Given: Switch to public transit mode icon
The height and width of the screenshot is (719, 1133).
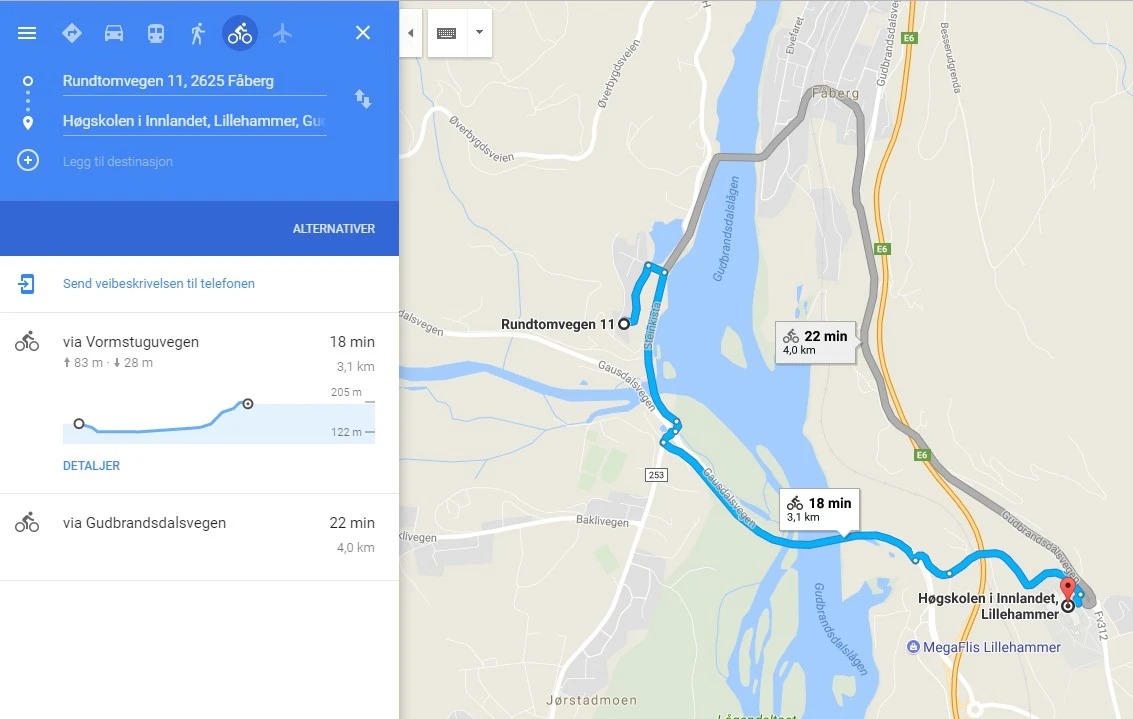Looking at the screenshot, I should tap(155, 33).
